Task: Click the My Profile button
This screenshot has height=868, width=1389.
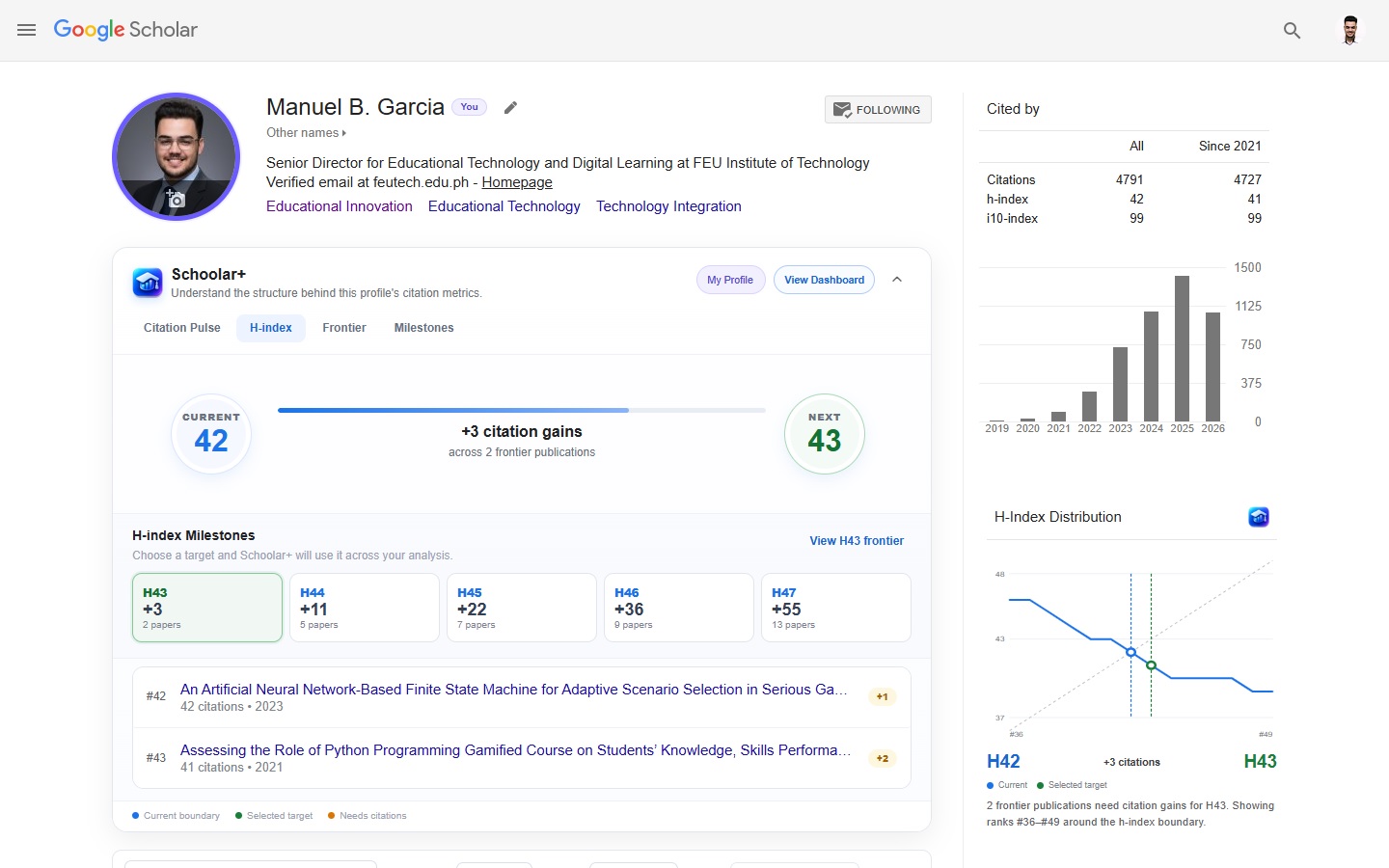Action: coord(730,280)
